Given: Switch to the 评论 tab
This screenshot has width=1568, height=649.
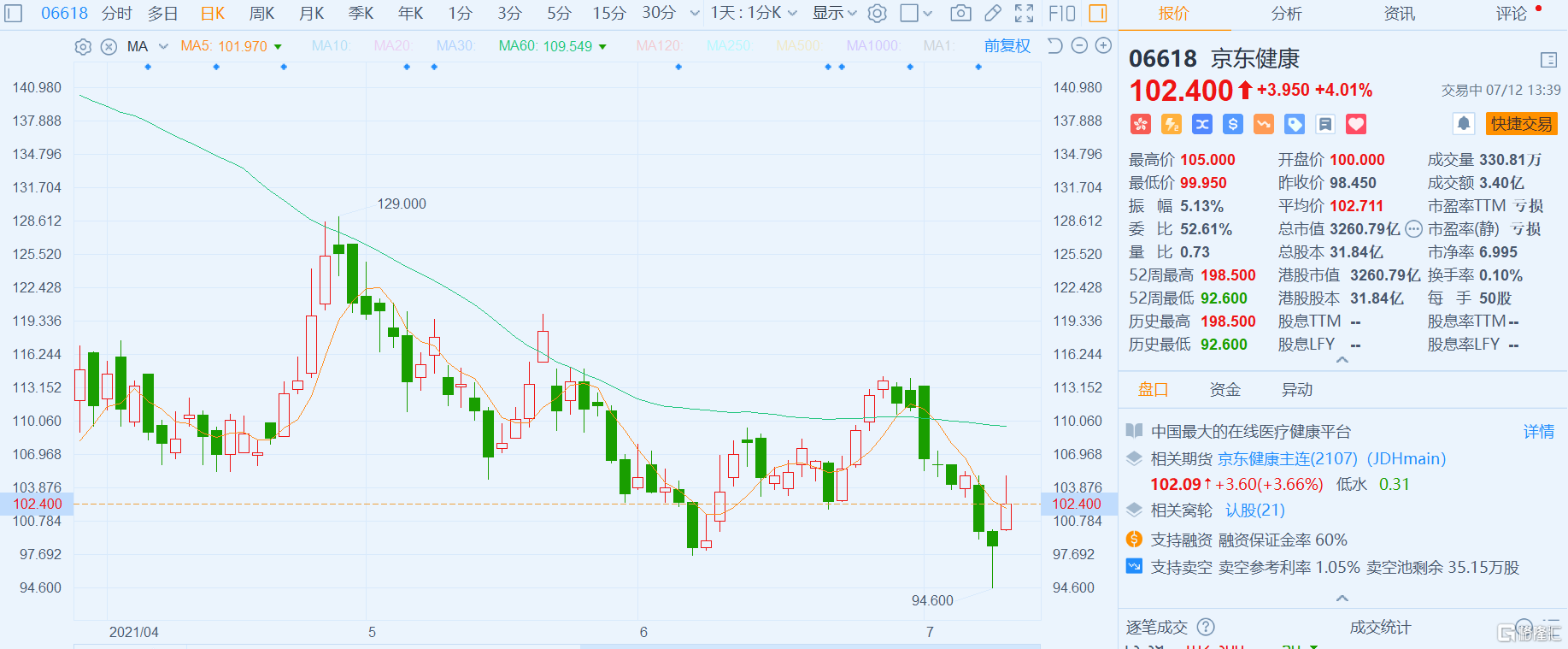Looking at the screenshot, I should pos(1511,14).
